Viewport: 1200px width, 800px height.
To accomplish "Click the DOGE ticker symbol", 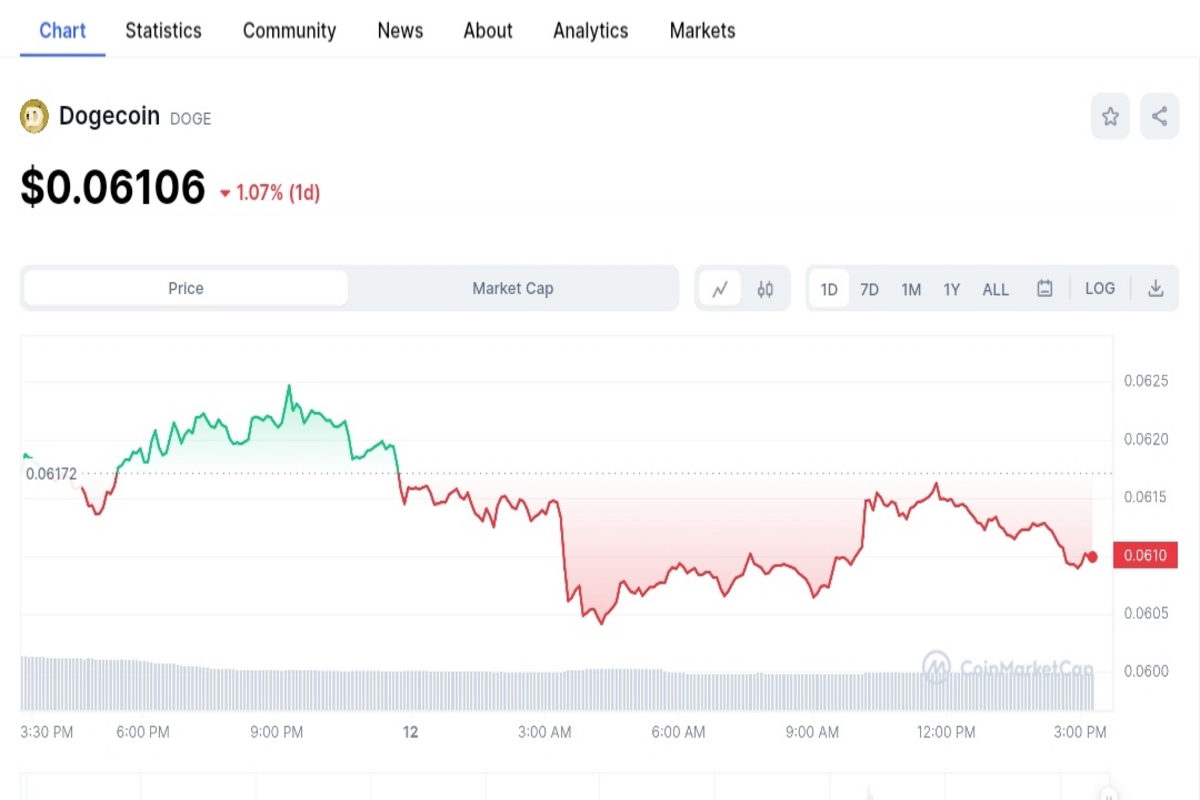I will [x=190, y=118].
